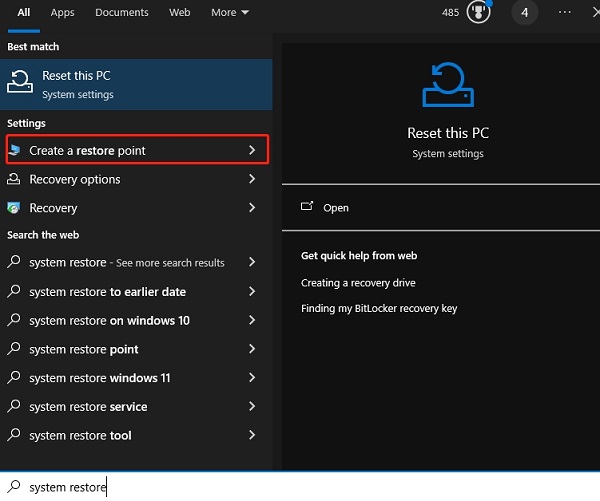Click magnifier icon beside See more search results
This screenshot has width=600, height=501.
pyautogui.click(x=14, y=262)
